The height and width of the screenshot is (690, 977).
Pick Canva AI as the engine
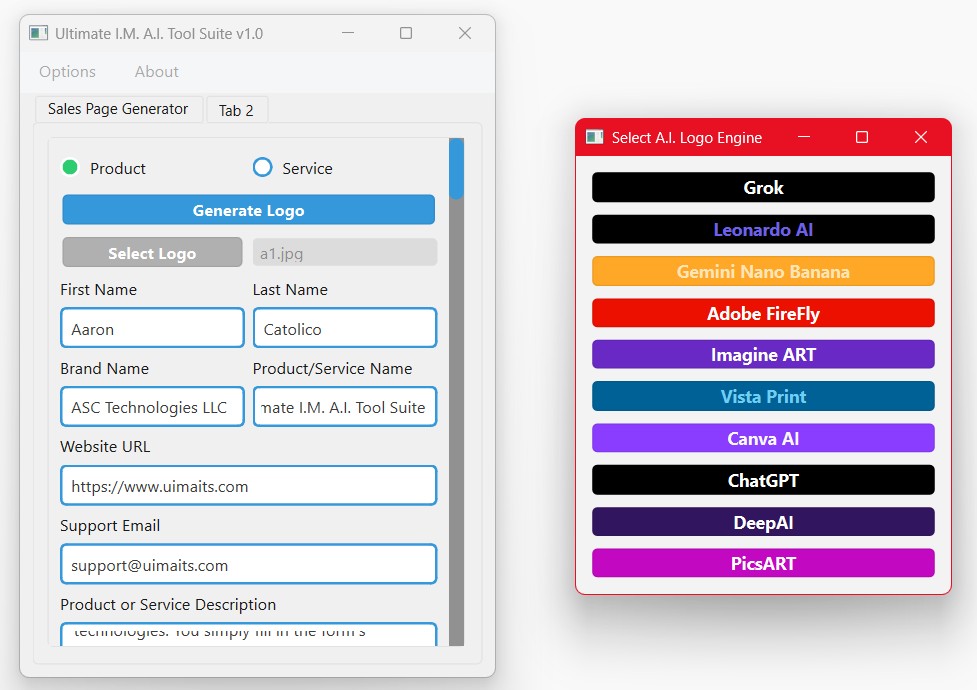[762, 438]
